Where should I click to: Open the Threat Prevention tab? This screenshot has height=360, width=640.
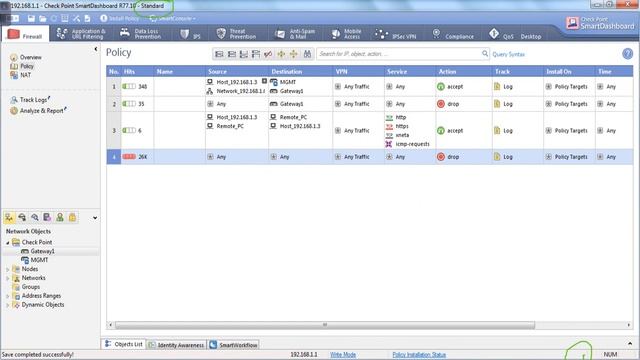(236, 34)
